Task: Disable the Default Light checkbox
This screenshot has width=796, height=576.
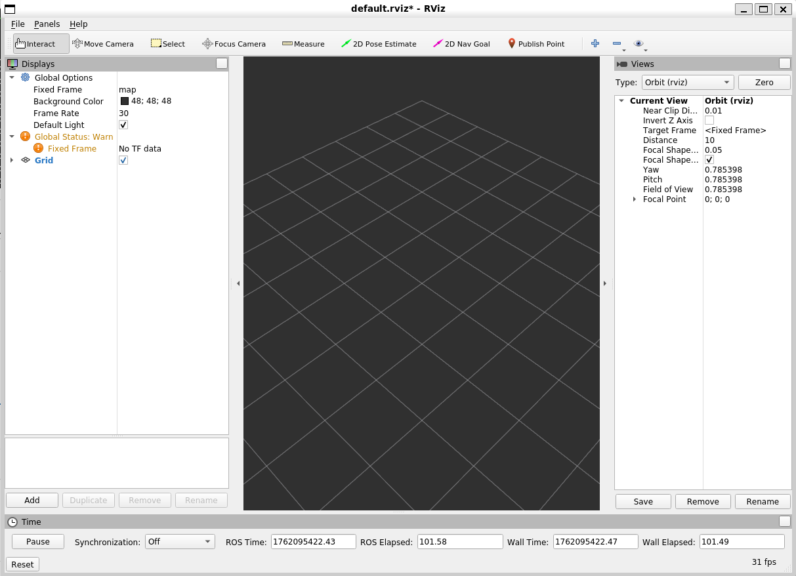Action: [x=123, y=125]
